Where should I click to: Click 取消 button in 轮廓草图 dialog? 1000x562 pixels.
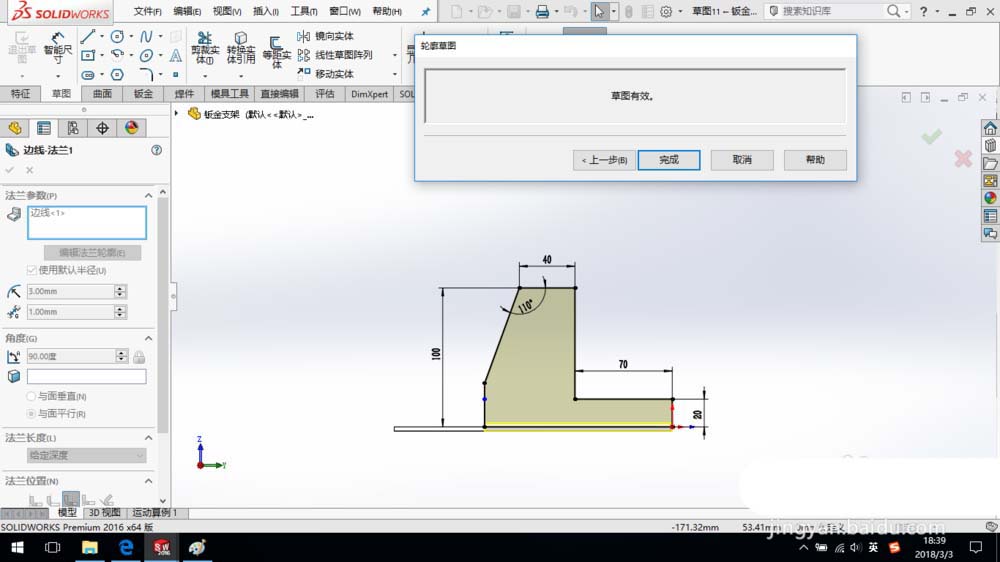742,160
